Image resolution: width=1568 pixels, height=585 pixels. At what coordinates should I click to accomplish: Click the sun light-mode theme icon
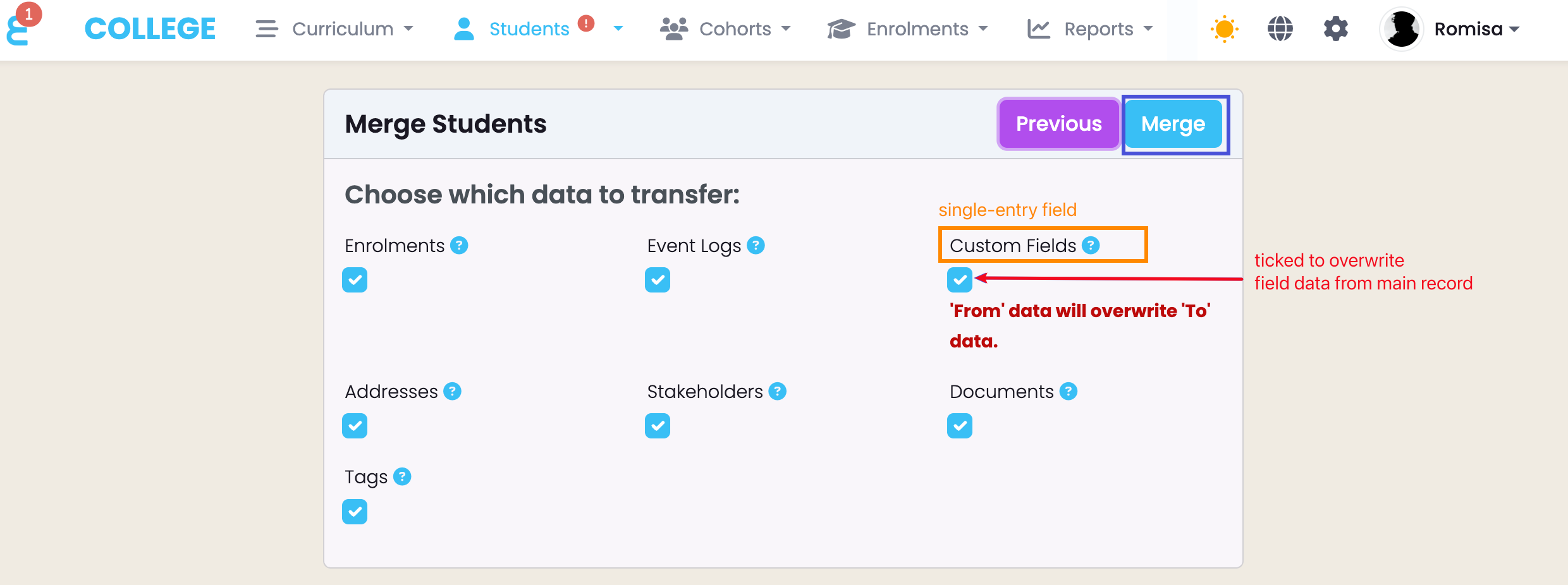pyautogui.click(x=1224, y=29)
